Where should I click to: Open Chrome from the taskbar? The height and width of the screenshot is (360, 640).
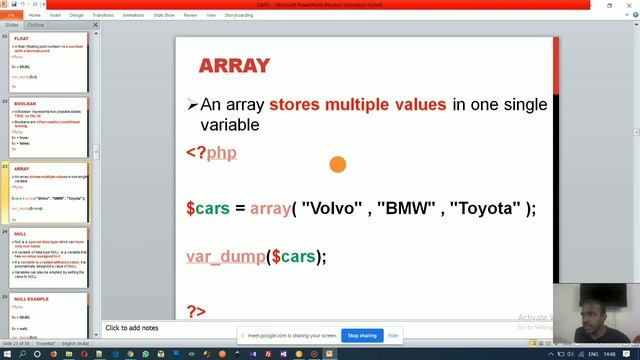pyautogui.click(x=130, y=354)
